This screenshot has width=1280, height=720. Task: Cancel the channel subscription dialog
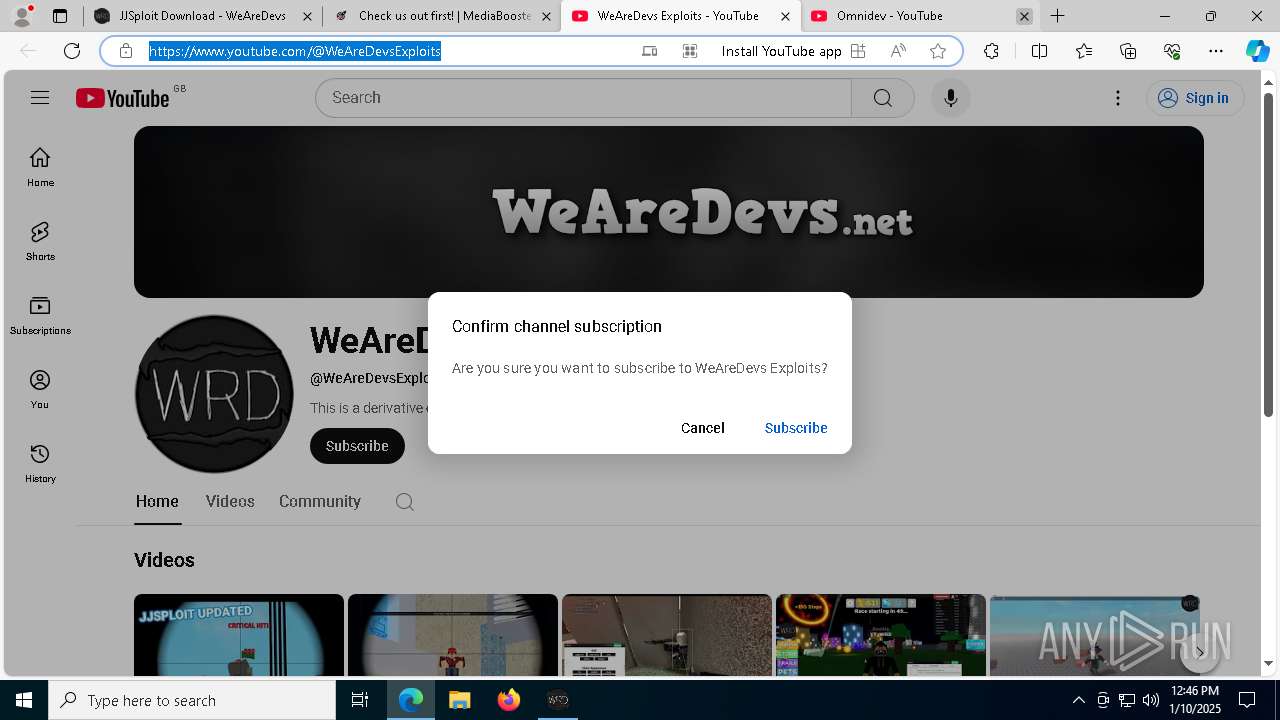point(702,428)
